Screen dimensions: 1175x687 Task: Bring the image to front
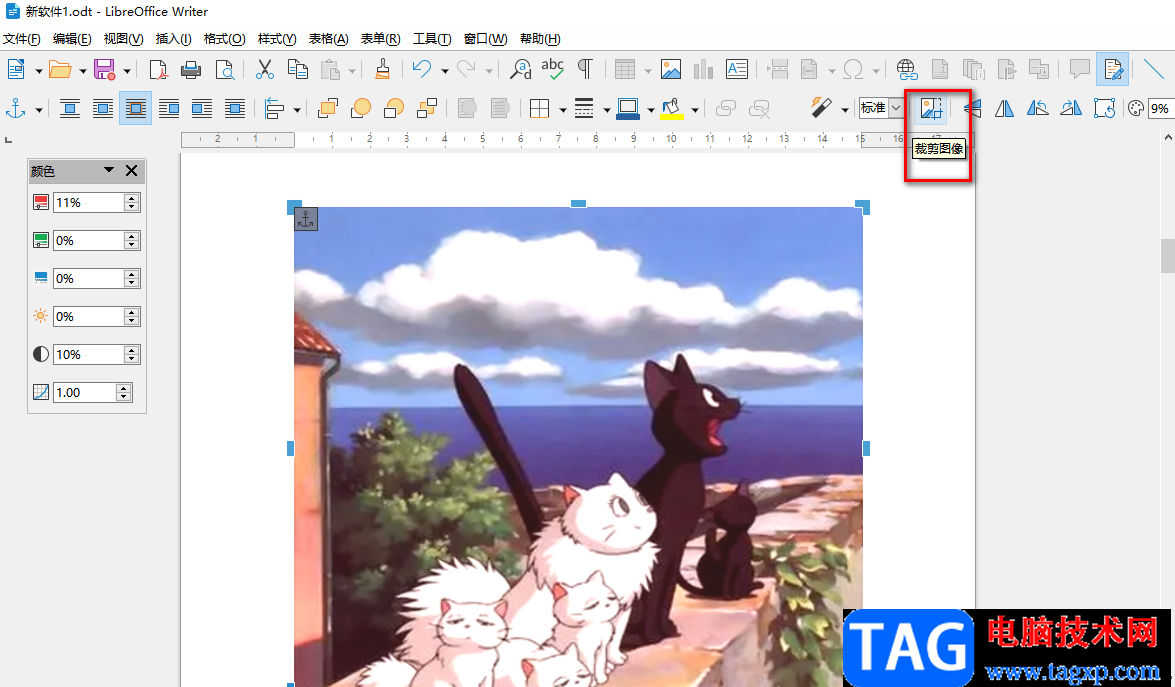tap(327, 109)
